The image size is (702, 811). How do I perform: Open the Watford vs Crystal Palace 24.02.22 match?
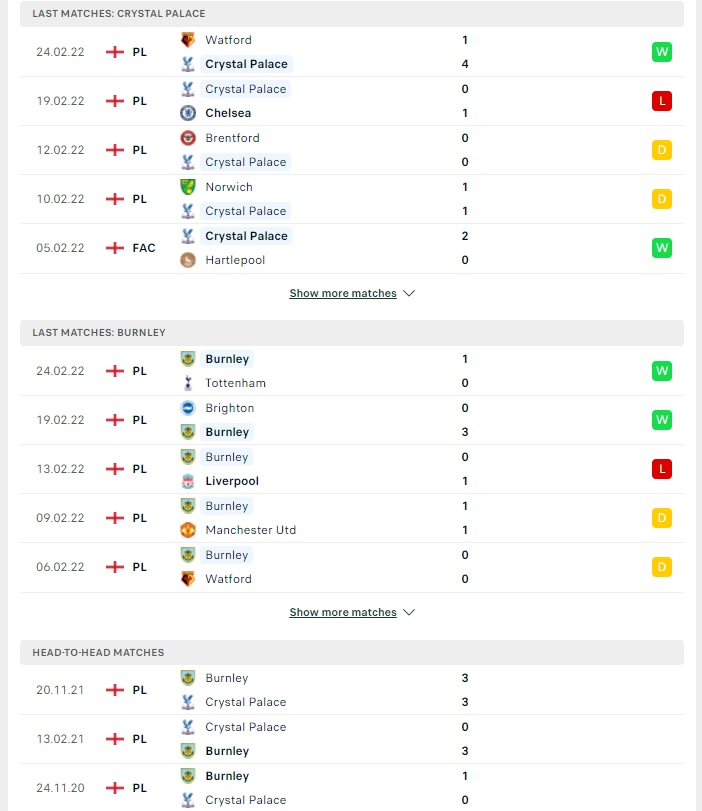[352, 52]
